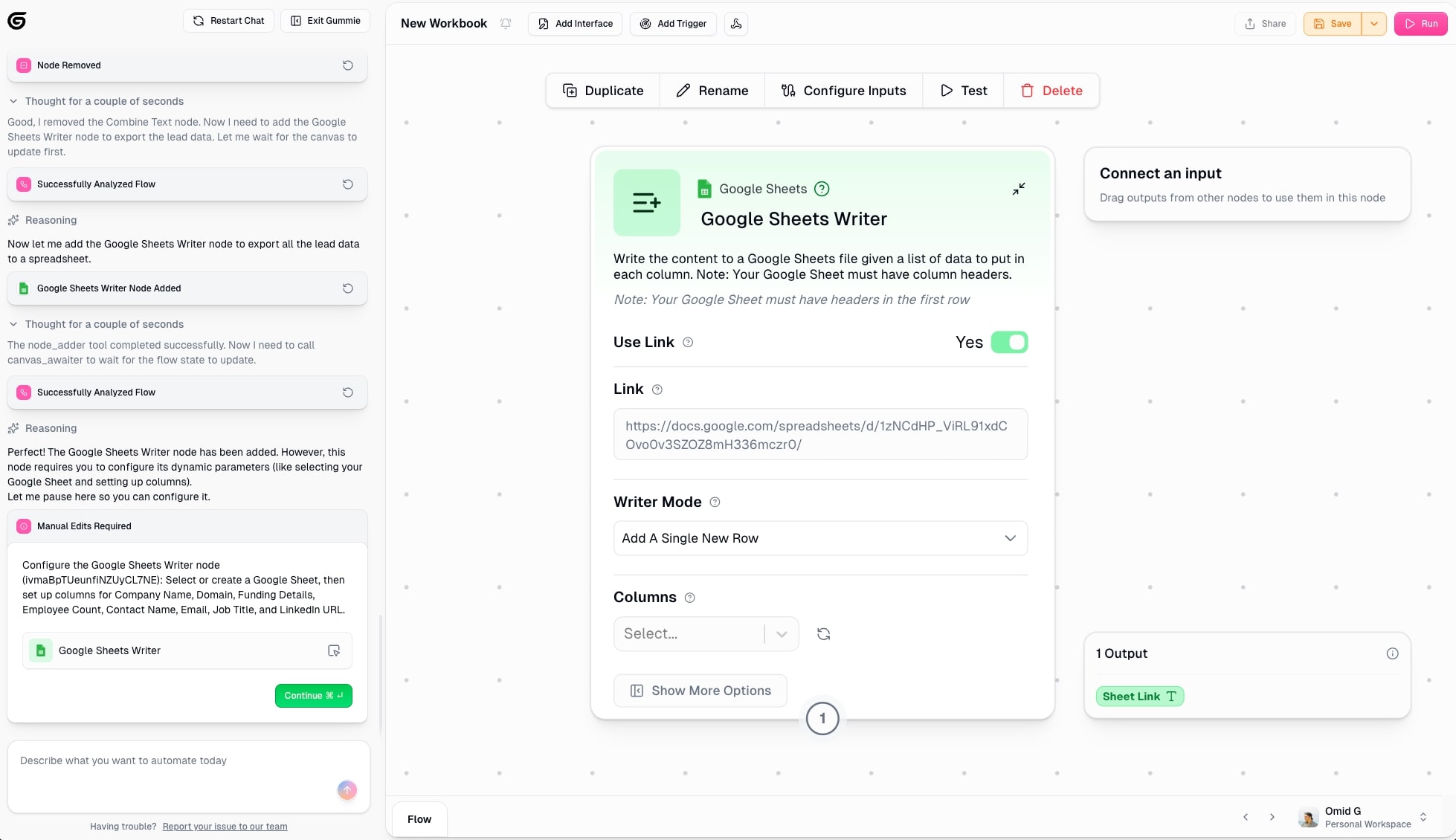Select Delete in the node toolbar

1051,90
